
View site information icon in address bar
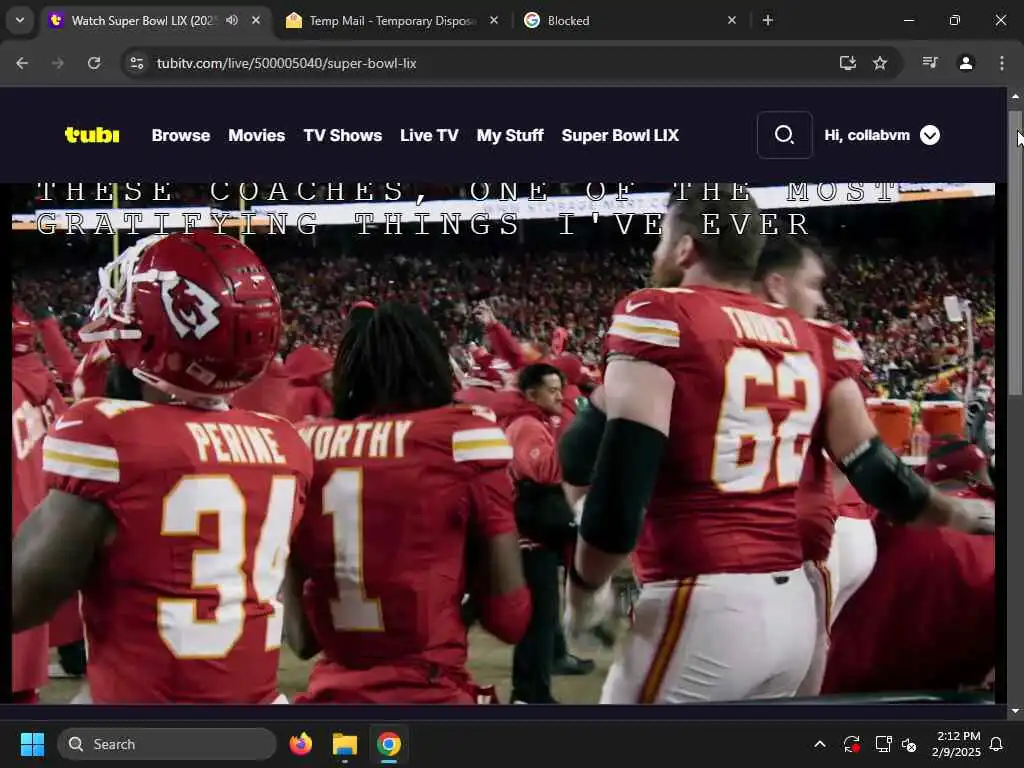click(136, 63)
